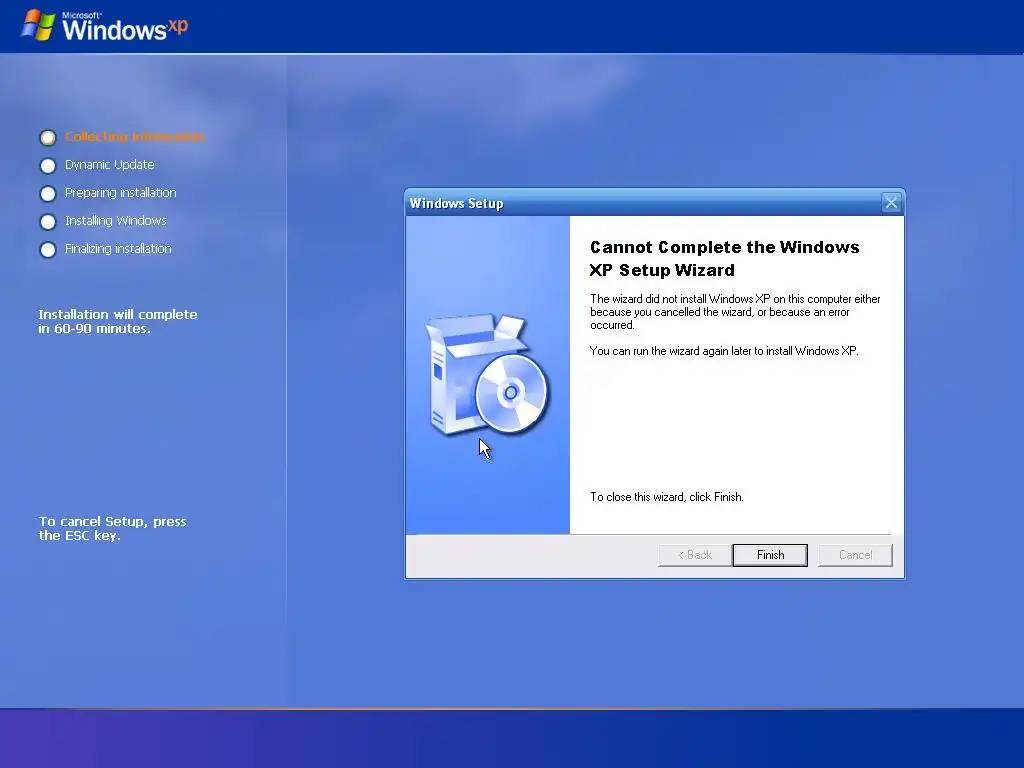
Task: Click the 'Cannot Complete the Windows XP Setup Wizard' heading
Action: point(724,259)
